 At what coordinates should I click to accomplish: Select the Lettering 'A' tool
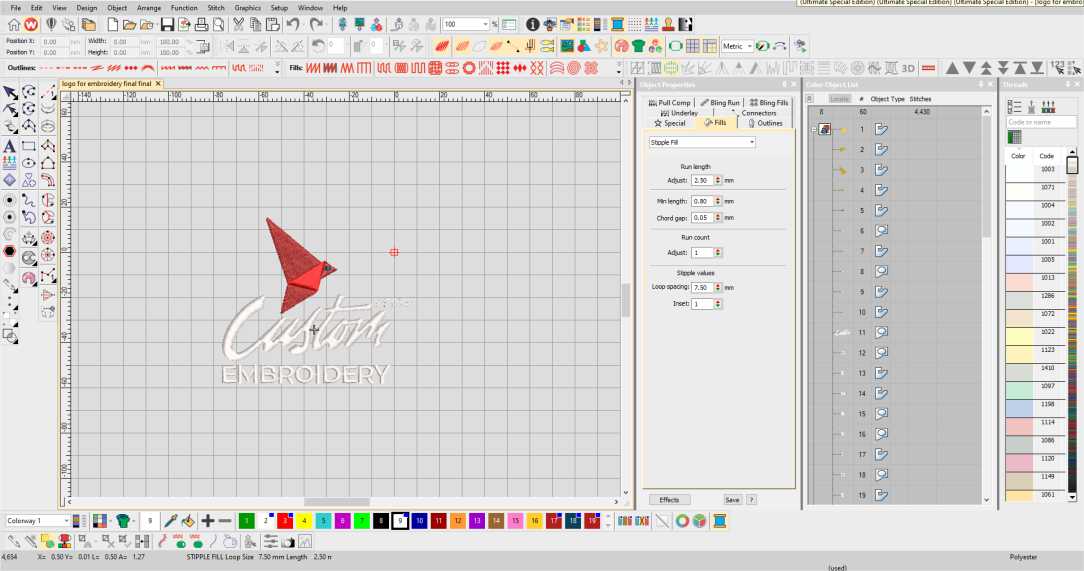pos(10,146)
